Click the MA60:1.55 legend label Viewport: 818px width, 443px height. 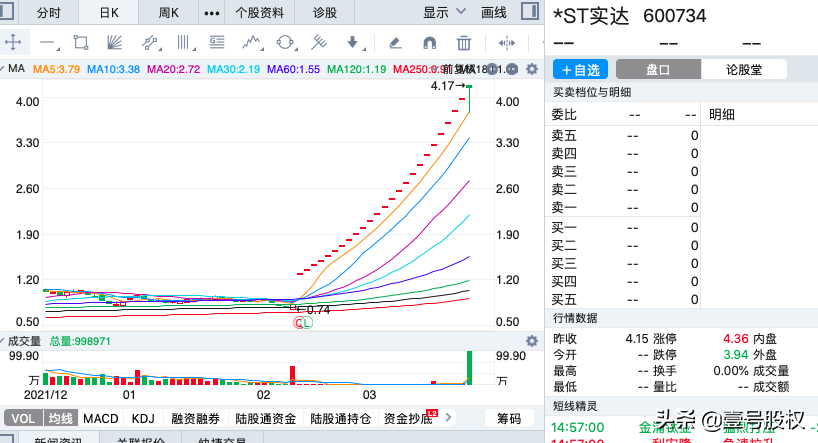point(293,69)
